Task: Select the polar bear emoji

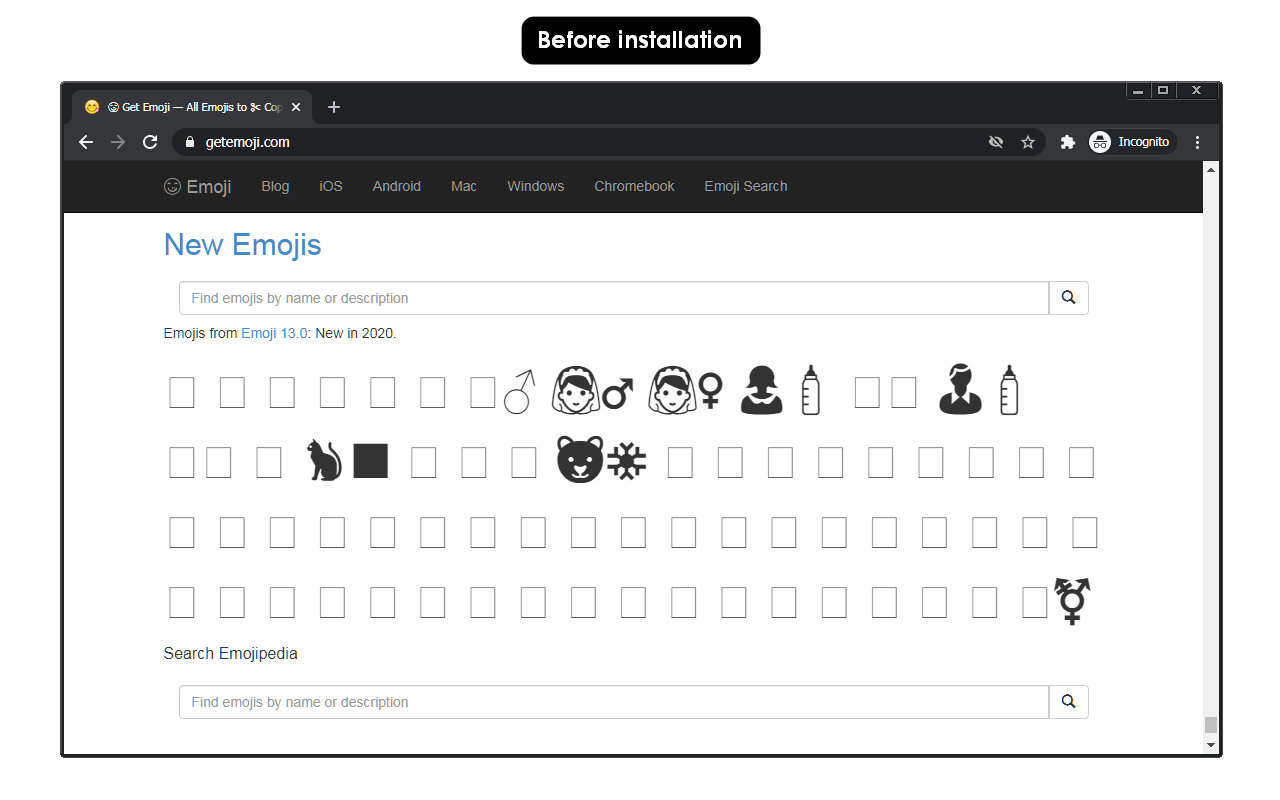Action: click(601, 460)
